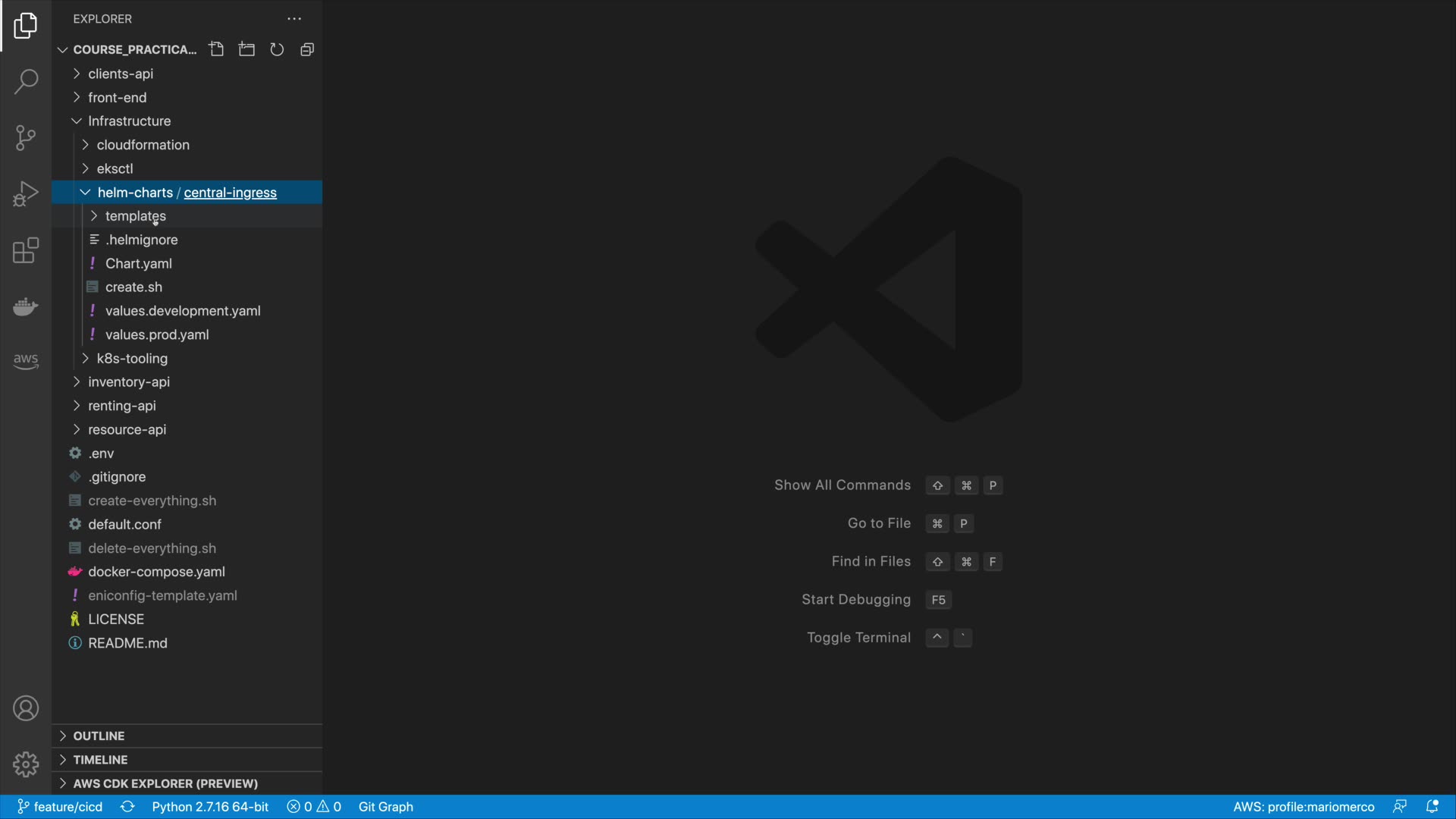Expand the templates folder
The image size is (1456, 819).
[x=135, y=216]
